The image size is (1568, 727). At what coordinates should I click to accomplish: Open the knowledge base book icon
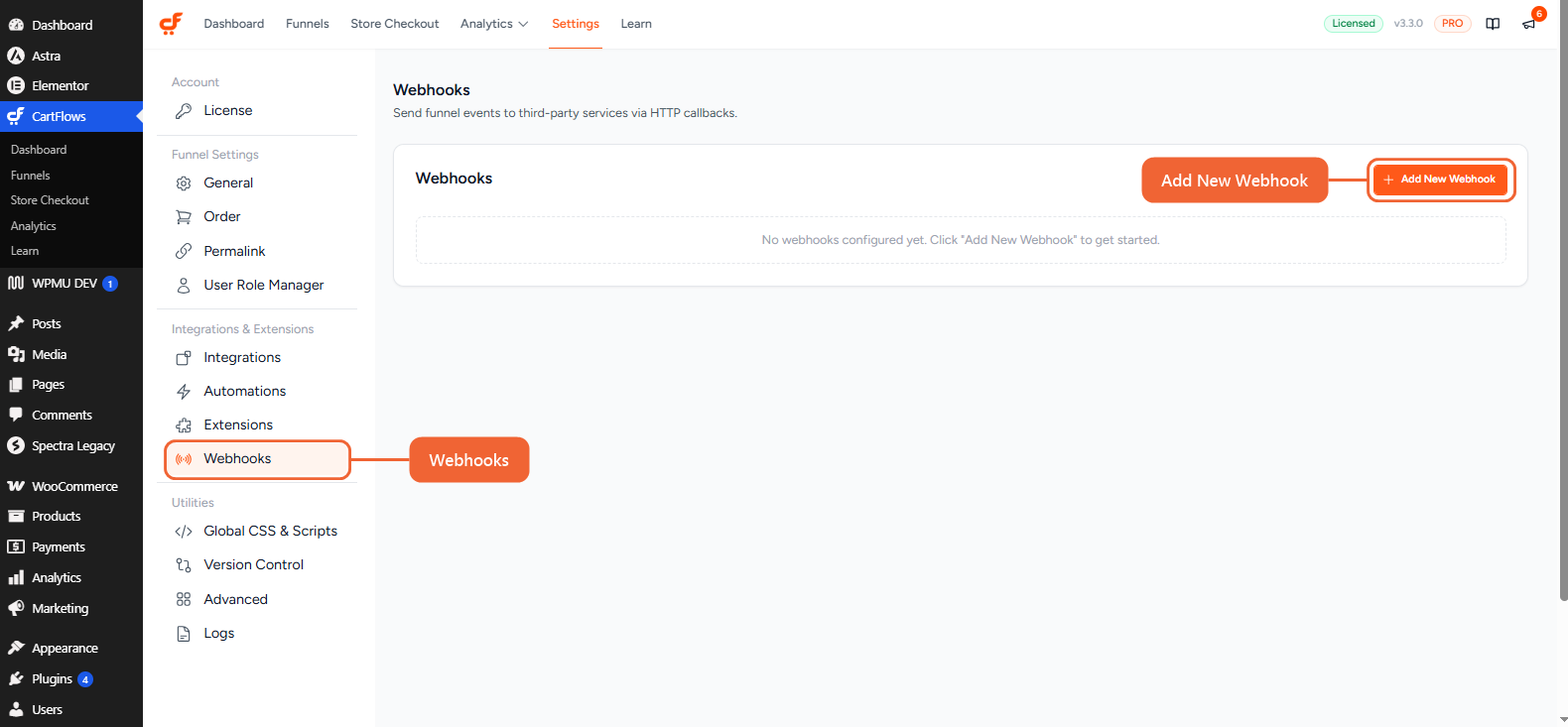point(1493,24)
